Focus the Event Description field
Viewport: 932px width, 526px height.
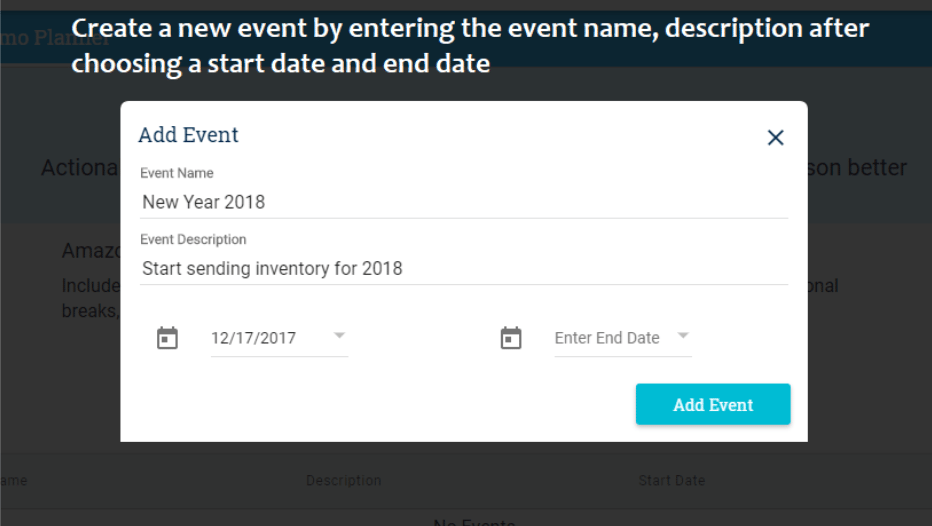click(464, 269)
